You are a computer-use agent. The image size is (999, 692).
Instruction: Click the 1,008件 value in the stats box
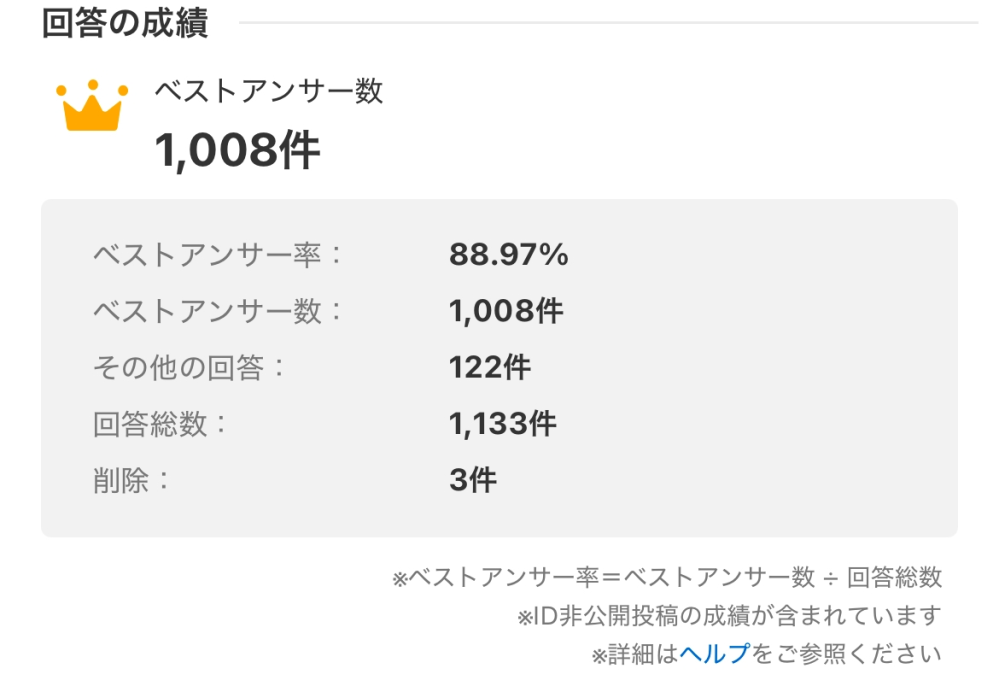(506, 311)
